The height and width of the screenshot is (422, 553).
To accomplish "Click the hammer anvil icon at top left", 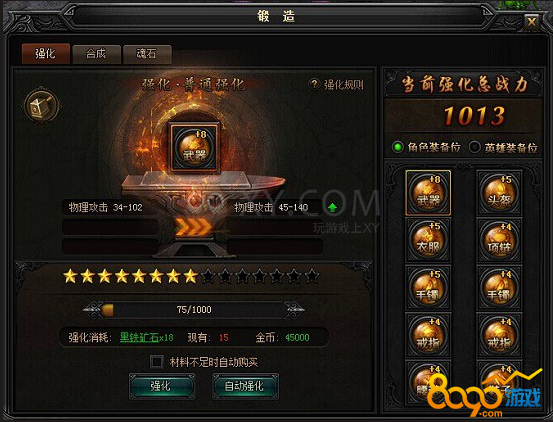I will tap(41, 106).
